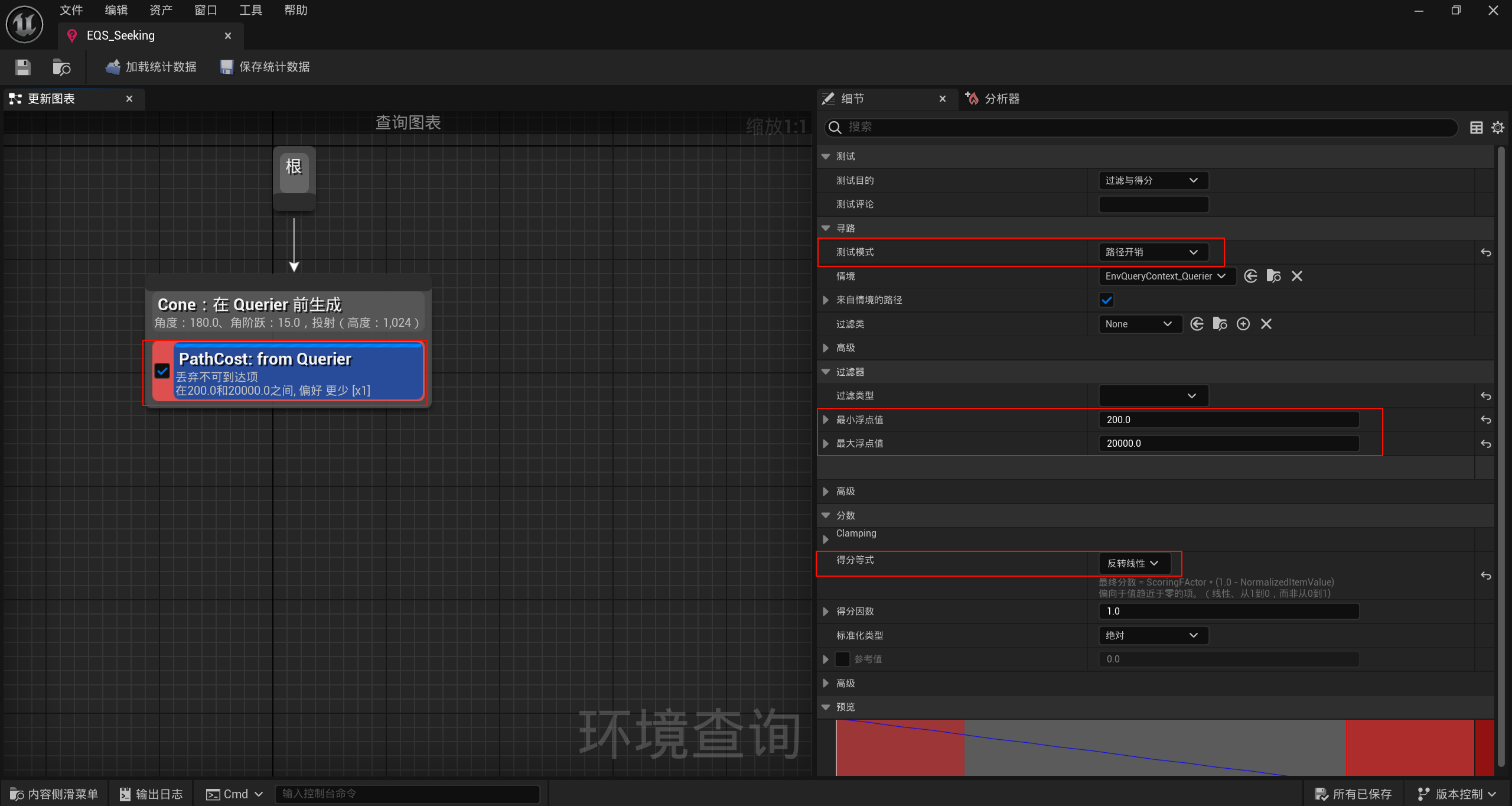Click the browse to asset icon in toolbar
Image resolution: width=1512 pixels, height=806 pixels.
[61, 67]
